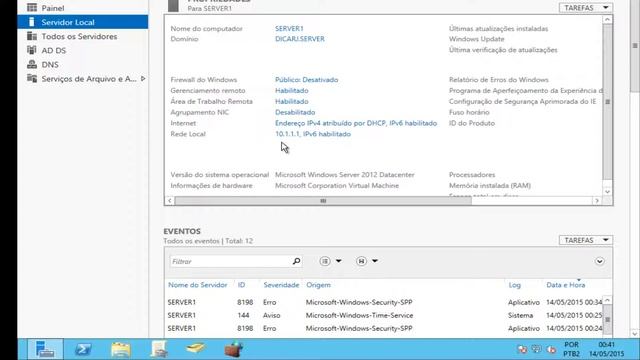Click the 10.1.1.1 Rede Local link

[313, 134]
